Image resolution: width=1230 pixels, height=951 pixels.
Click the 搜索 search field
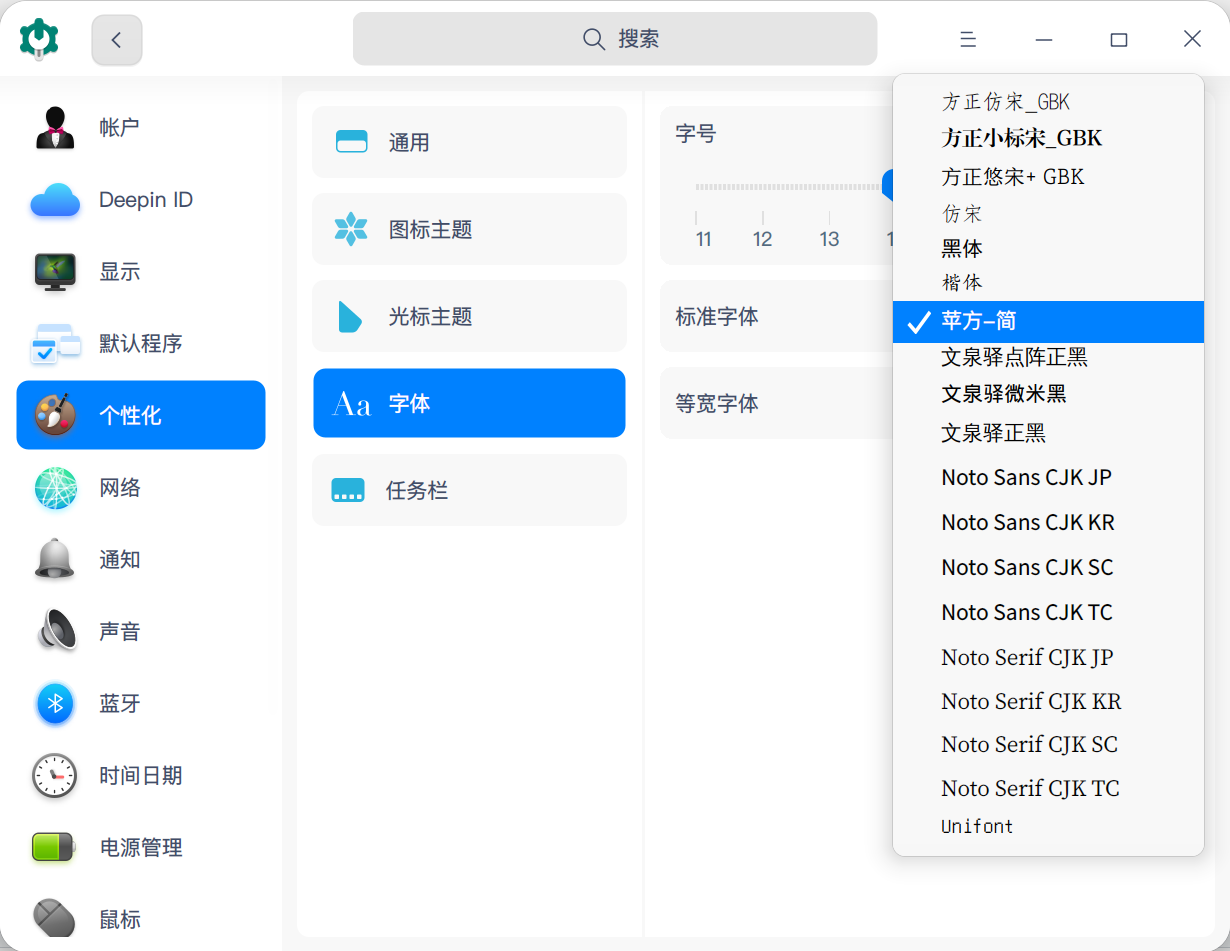click(615, 40)
